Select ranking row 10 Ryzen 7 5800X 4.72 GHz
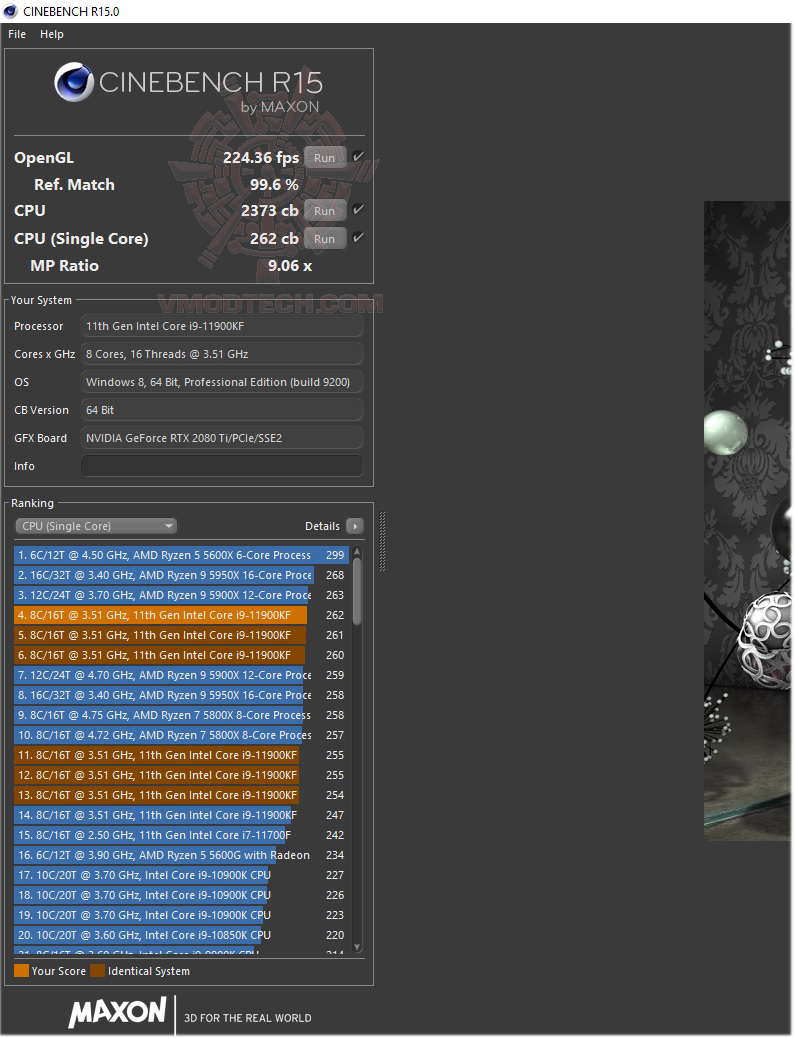Viewport: 794px width, 1038px height. [181, 735]
